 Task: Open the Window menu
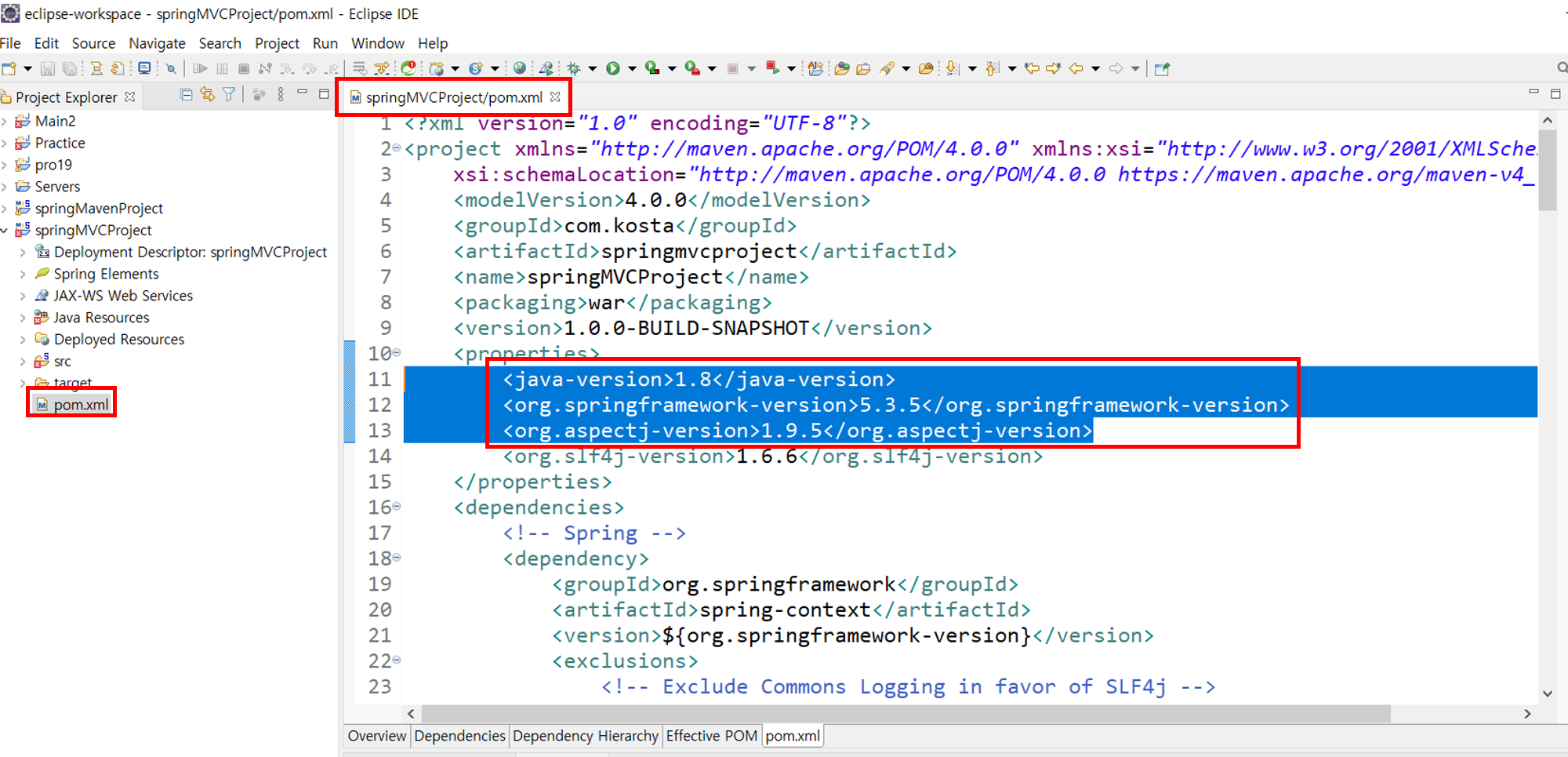tap(377, 43)
